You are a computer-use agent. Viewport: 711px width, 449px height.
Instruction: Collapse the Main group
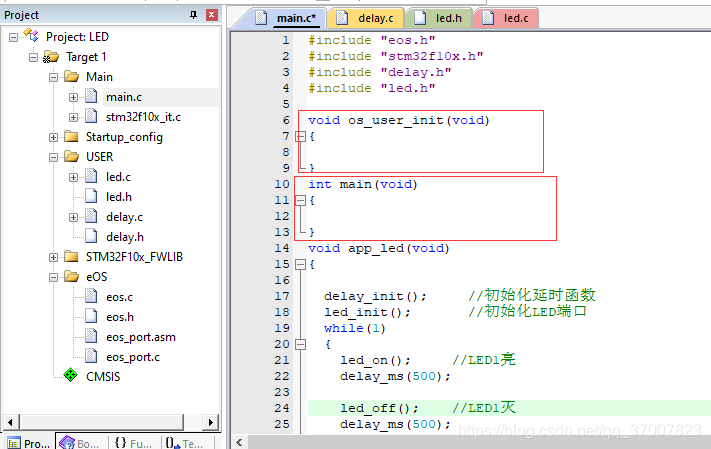(x=54, y=77)
